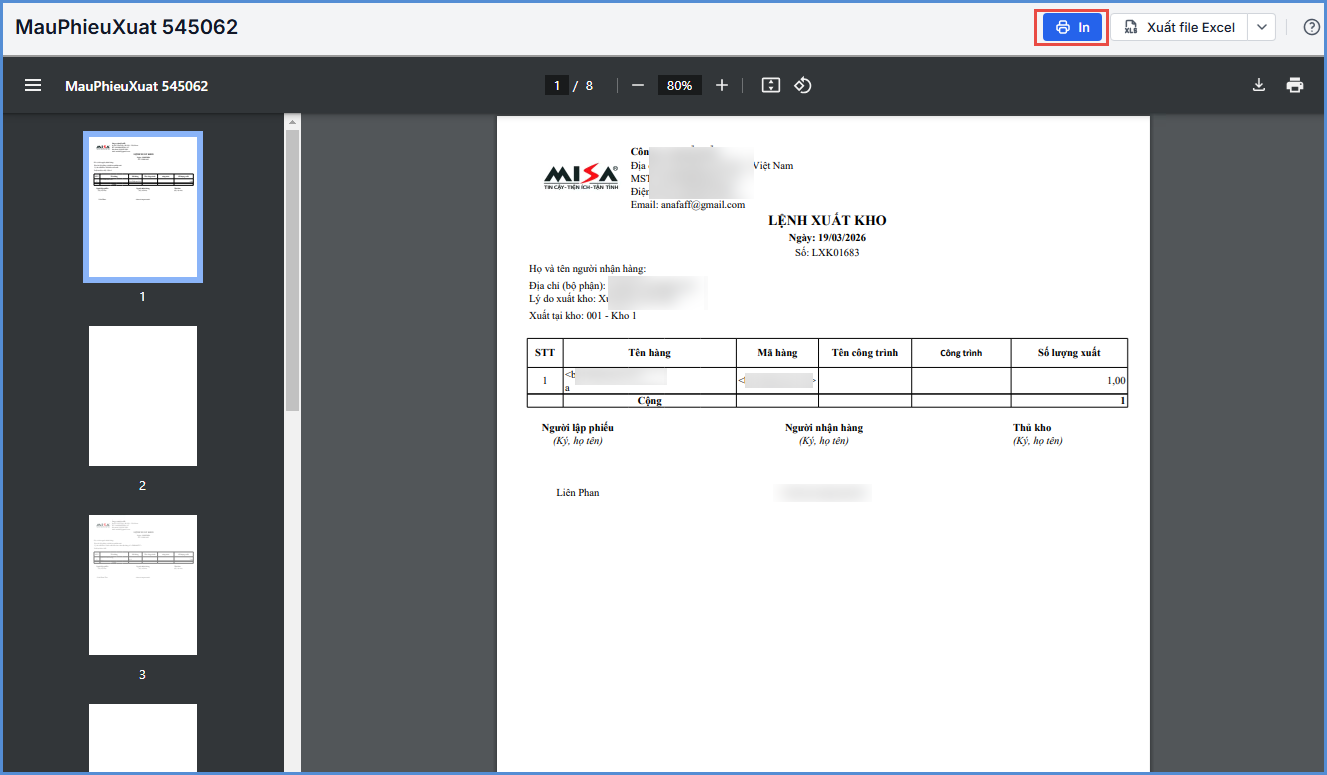Click the Xuất tại kho: 001 - Kho 1 line
The width and height of the screenshot is (1327, 775).
(583, 315)
